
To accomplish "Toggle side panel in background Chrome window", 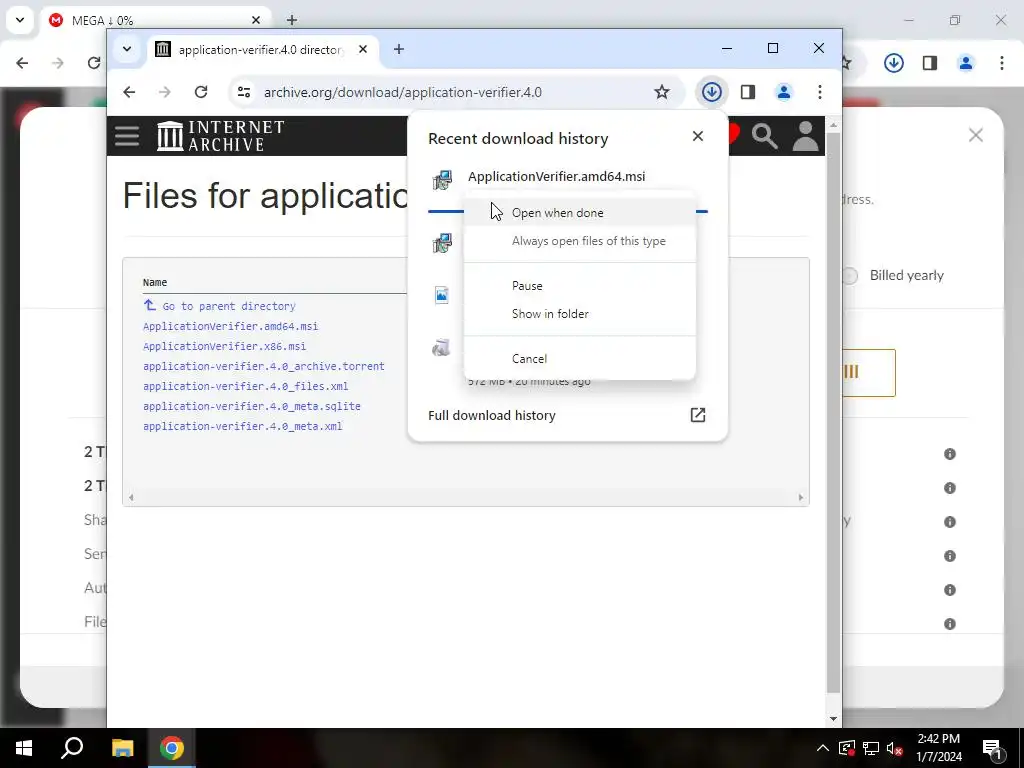I will tap(930, 63).
